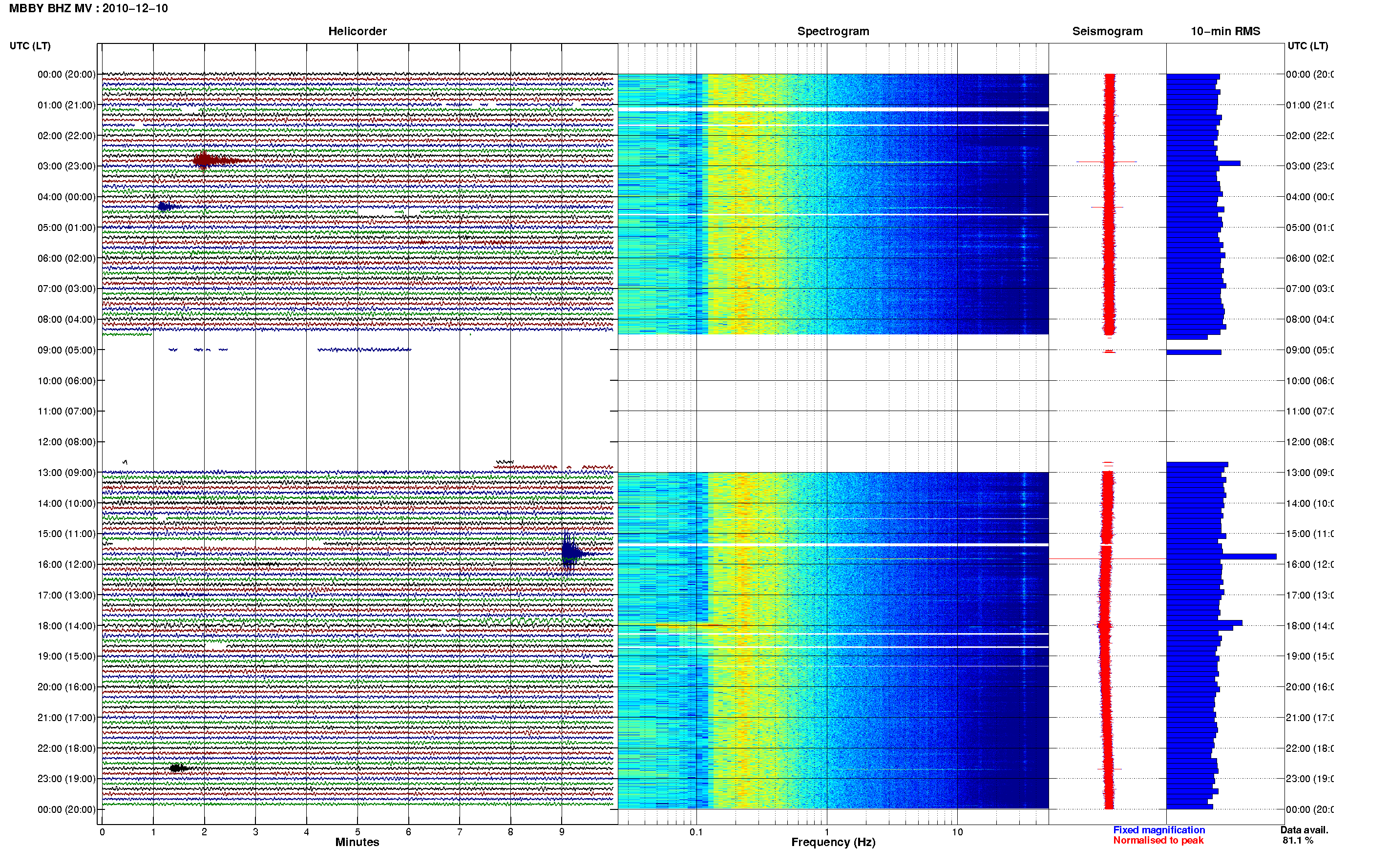
Task: Click the "5" tick on the Minutes axis
Action: click(357, 832)
